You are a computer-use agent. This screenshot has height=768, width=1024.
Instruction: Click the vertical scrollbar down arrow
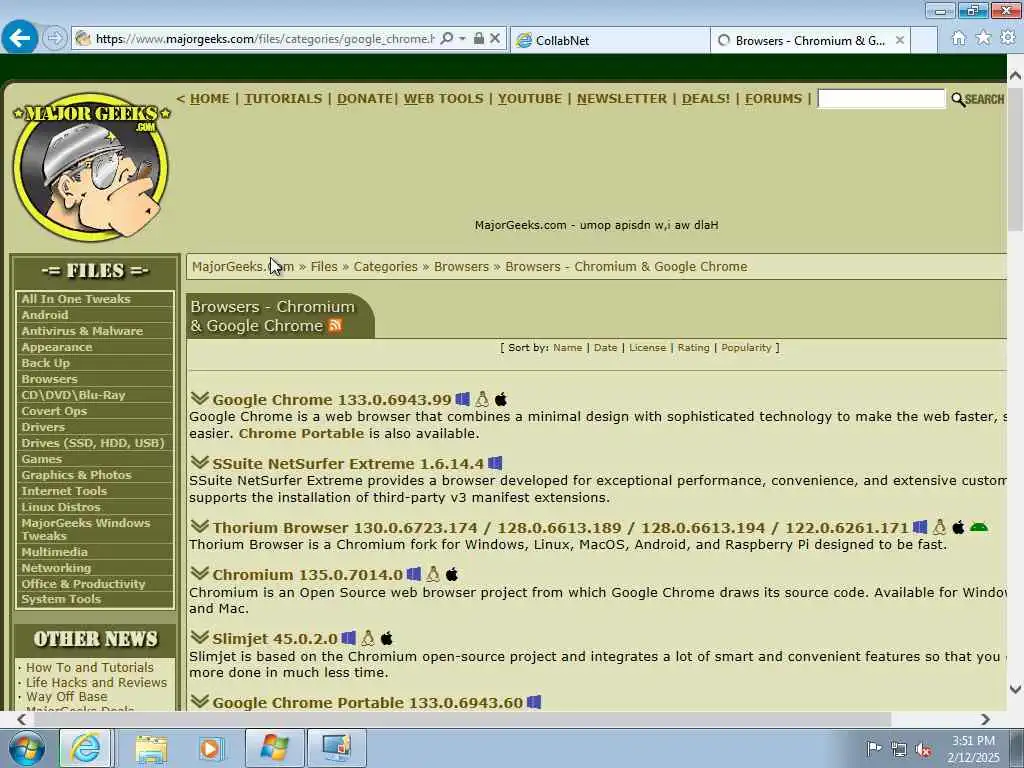[1015, 689]
